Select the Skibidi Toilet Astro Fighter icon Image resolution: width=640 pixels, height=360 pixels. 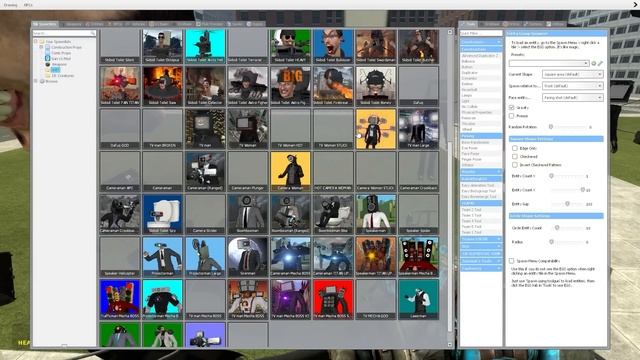point(248,86)
